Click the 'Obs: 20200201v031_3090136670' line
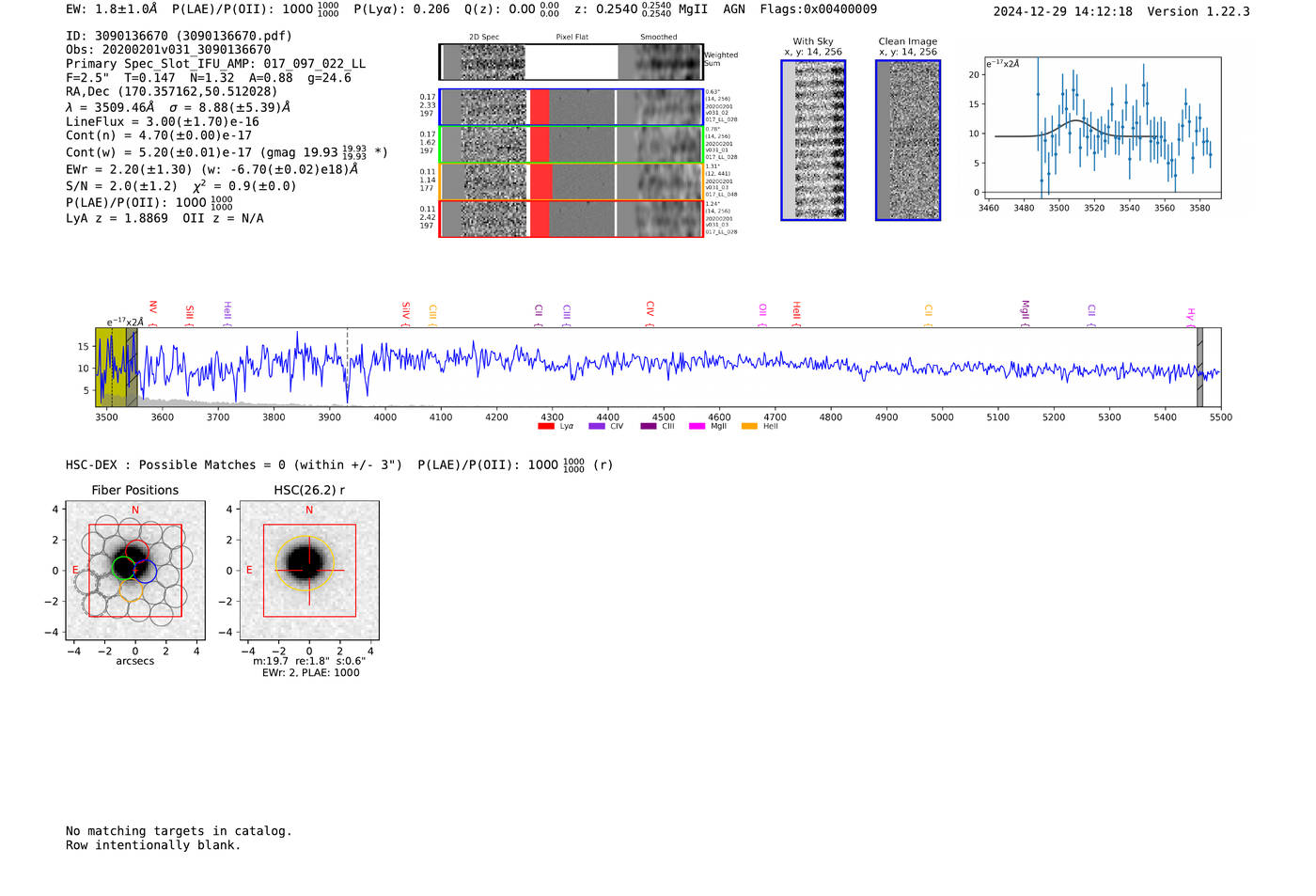This screenshot has height=896, width=1316. [168, 50]
